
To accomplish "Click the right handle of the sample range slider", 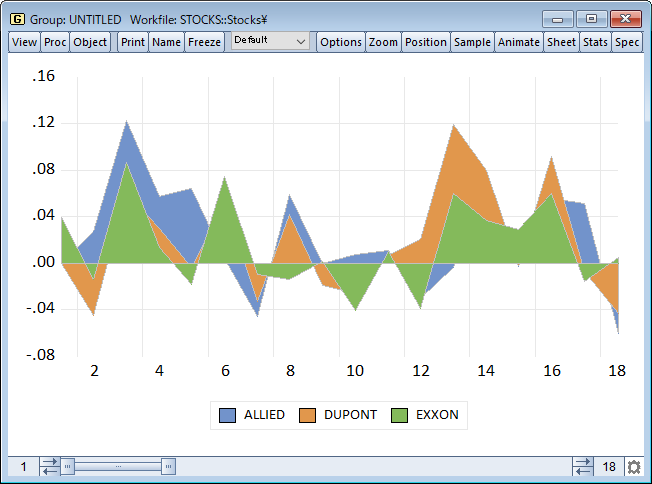I will click(168, 467).
